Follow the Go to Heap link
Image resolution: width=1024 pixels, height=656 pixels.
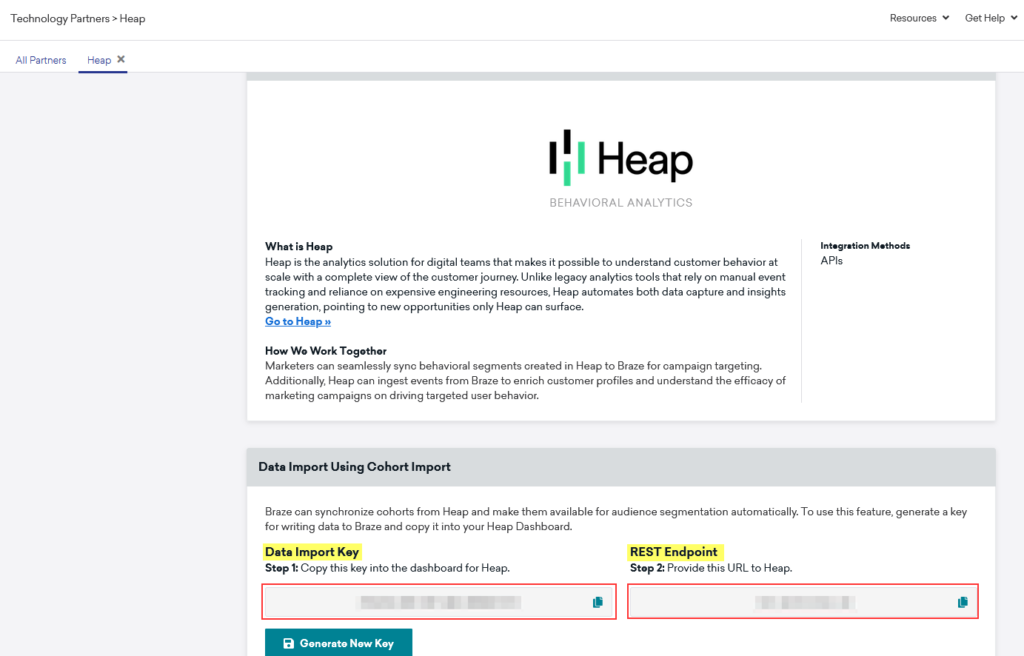point(298,322)
